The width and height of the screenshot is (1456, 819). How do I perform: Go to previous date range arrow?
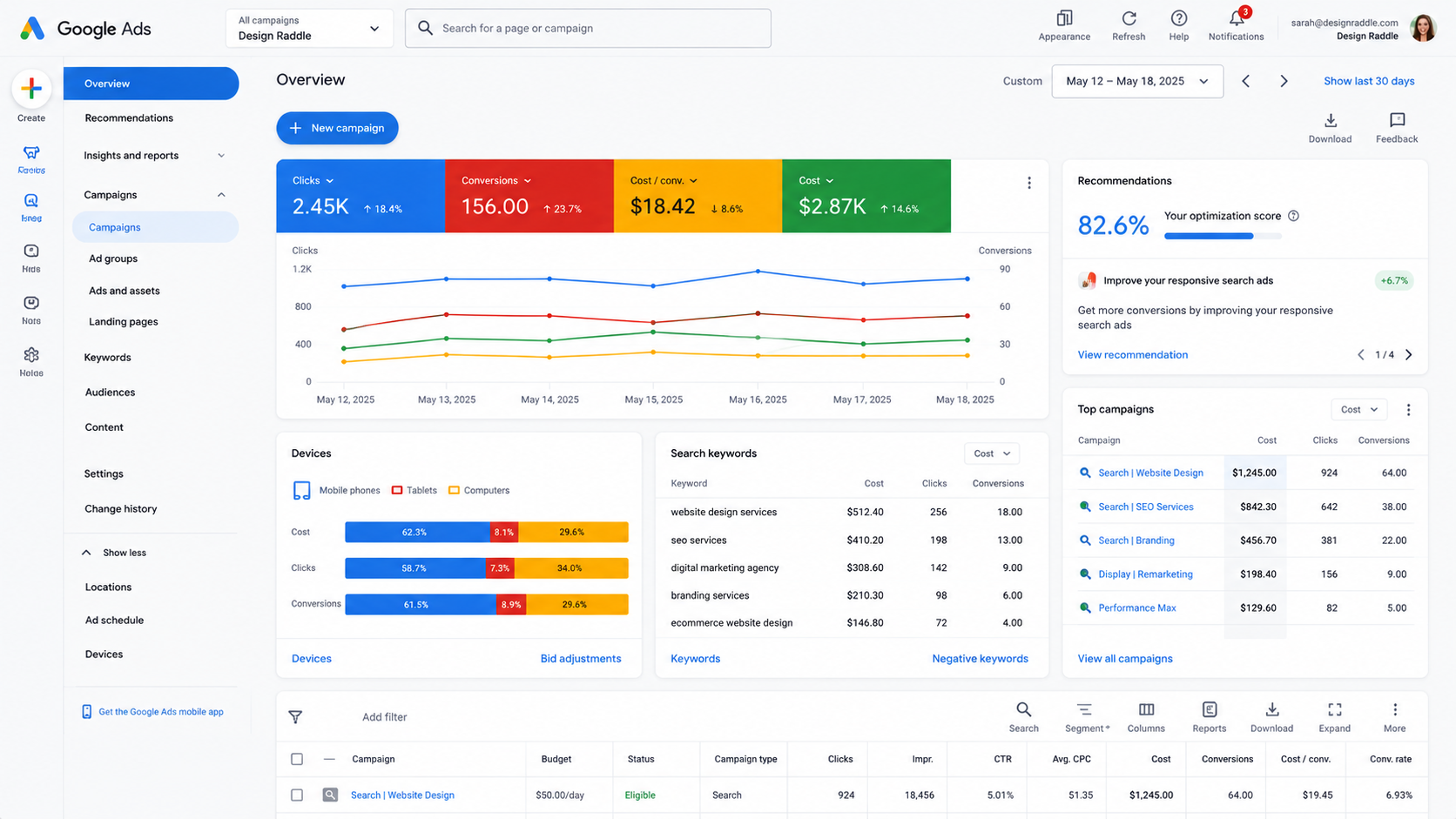1246,81
